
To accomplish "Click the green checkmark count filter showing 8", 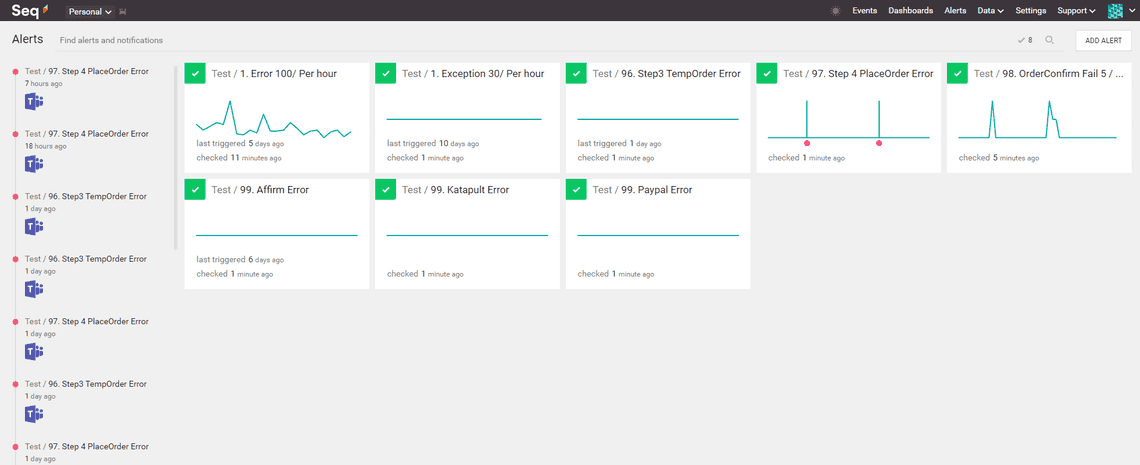I will click(x=1024, y=40).
